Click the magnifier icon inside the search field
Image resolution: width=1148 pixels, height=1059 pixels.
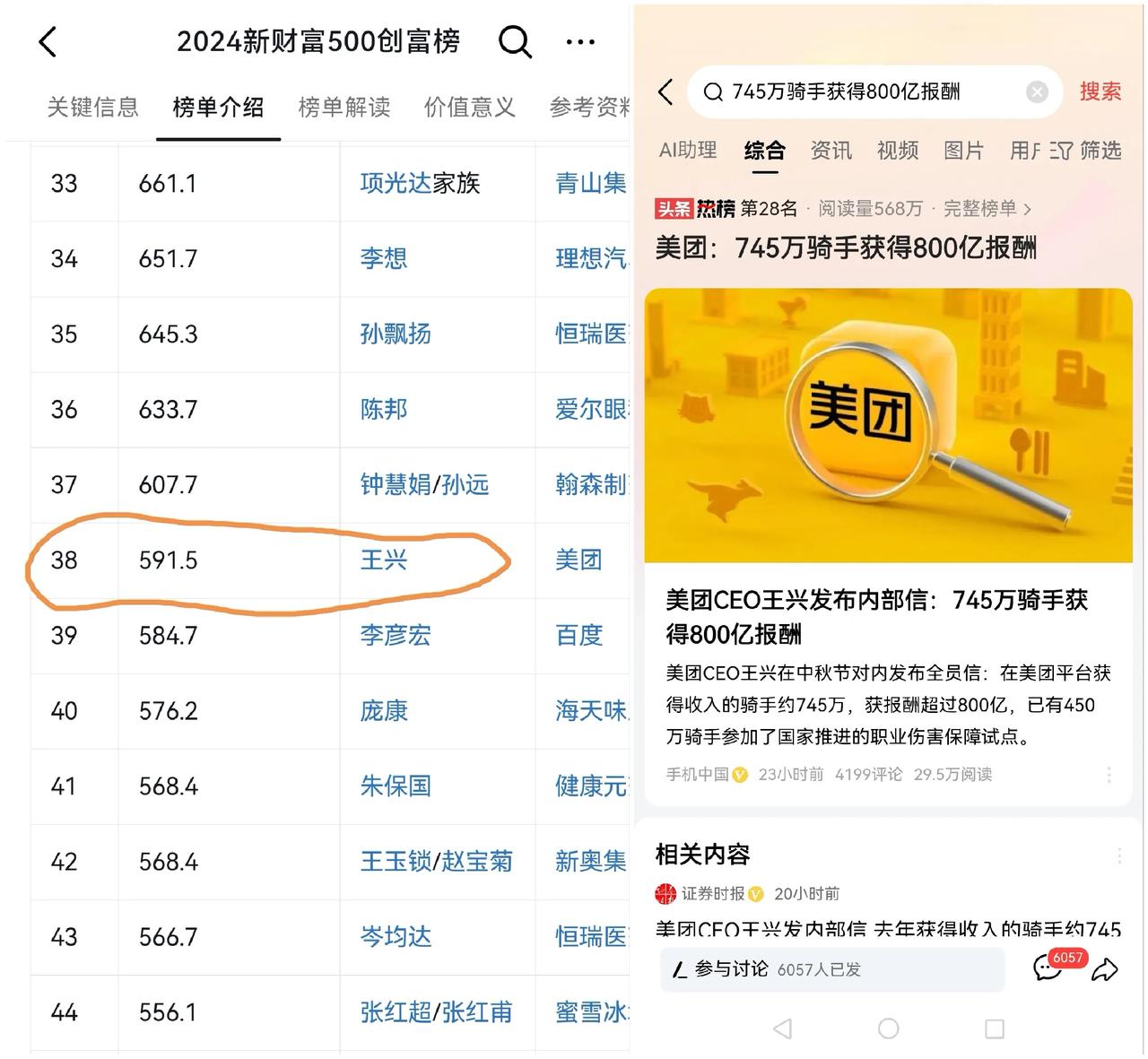(x=713, y=91)
